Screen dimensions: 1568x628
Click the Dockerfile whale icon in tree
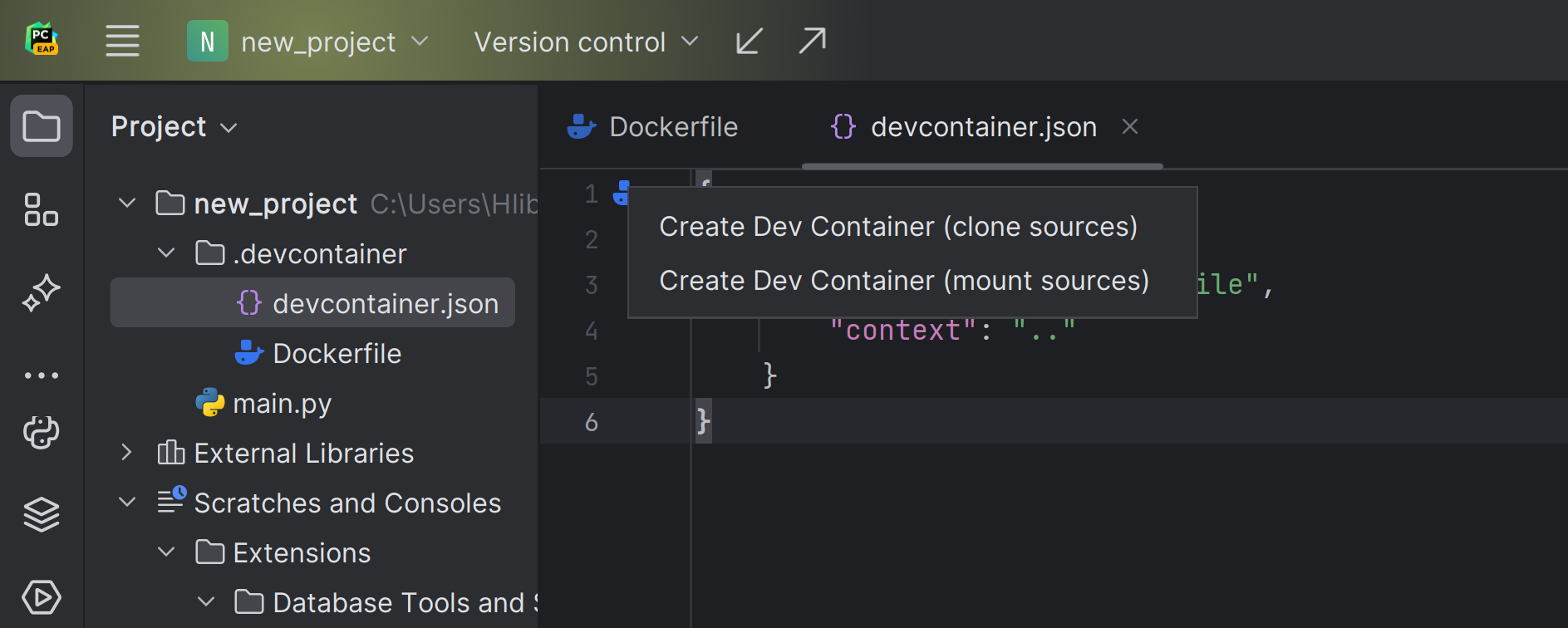pyautogui.click(x=249, y=353)
